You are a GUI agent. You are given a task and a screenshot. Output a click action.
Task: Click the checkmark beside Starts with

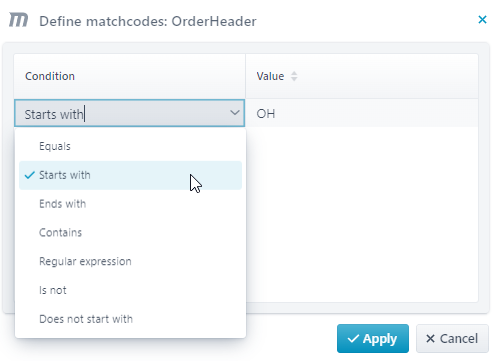[x=30, y=175]
